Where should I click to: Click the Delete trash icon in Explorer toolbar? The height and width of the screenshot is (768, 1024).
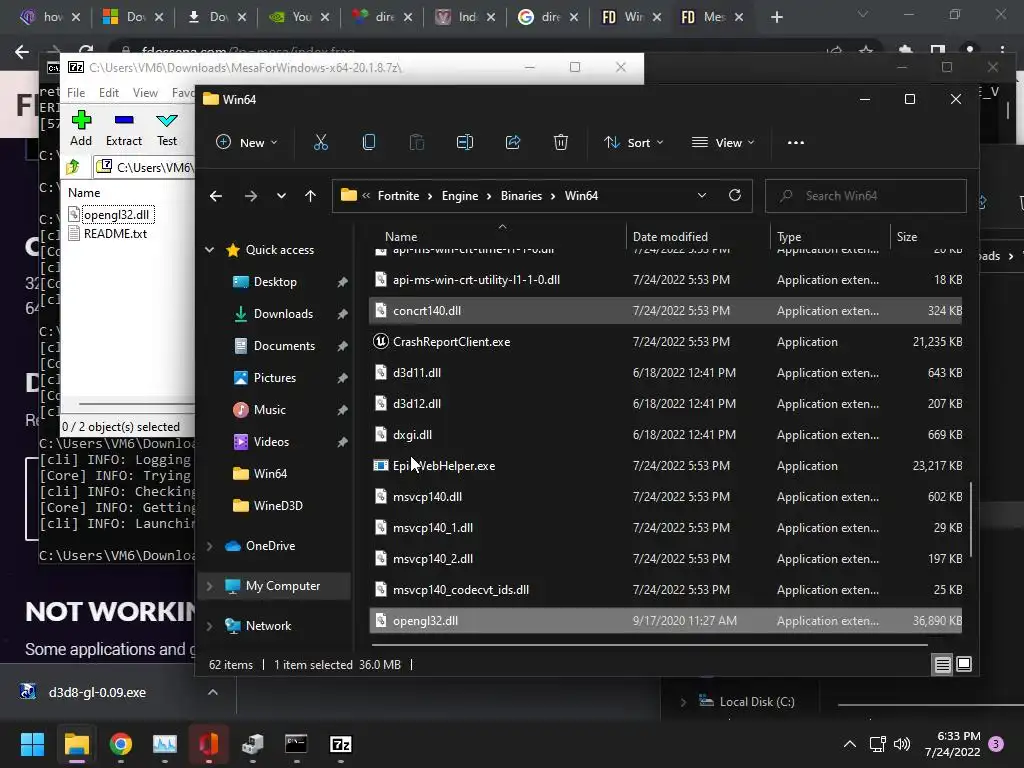tap(561, 142)
